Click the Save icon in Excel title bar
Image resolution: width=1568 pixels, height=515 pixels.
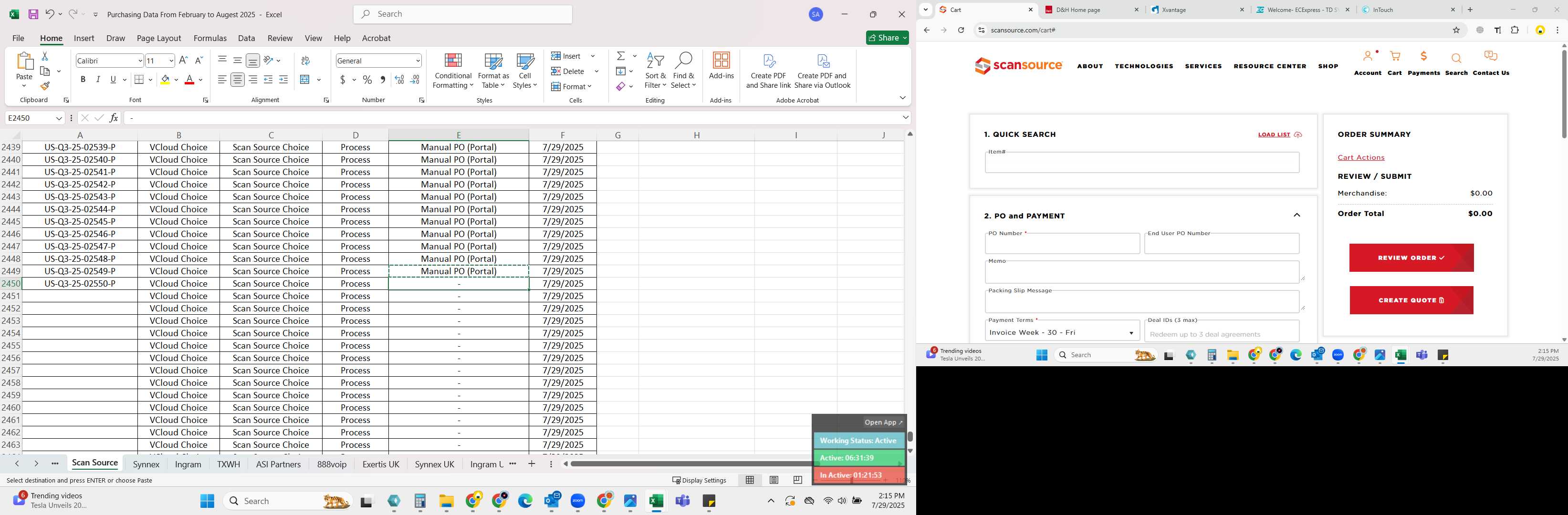coord(33,14)
